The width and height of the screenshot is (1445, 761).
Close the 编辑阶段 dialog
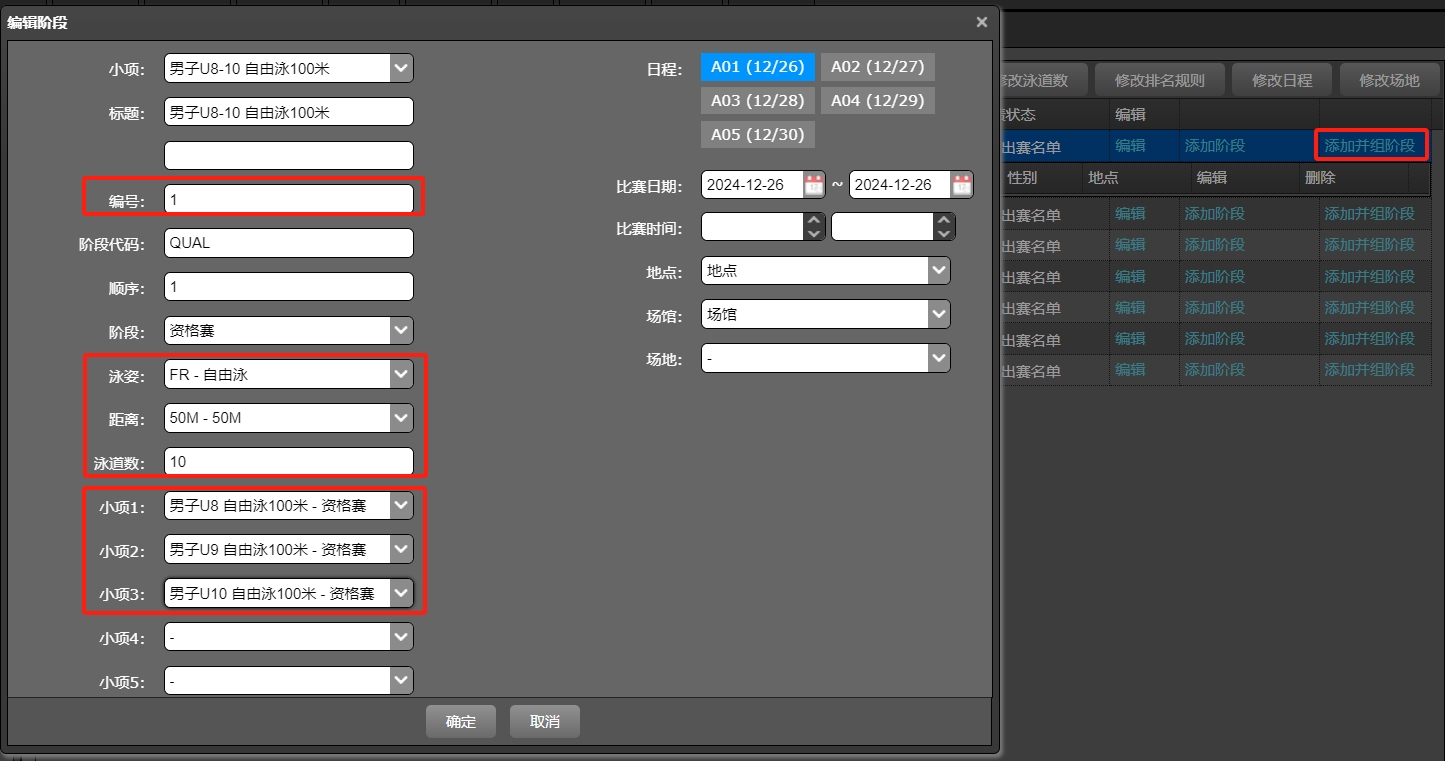coord(981,21)
